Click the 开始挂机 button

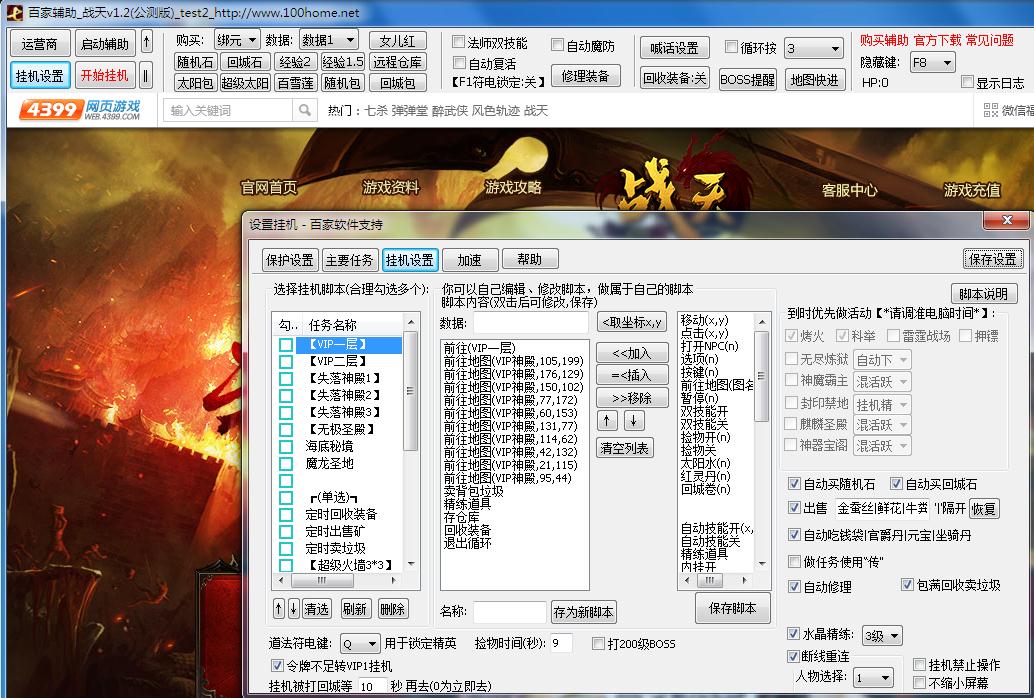104,75
